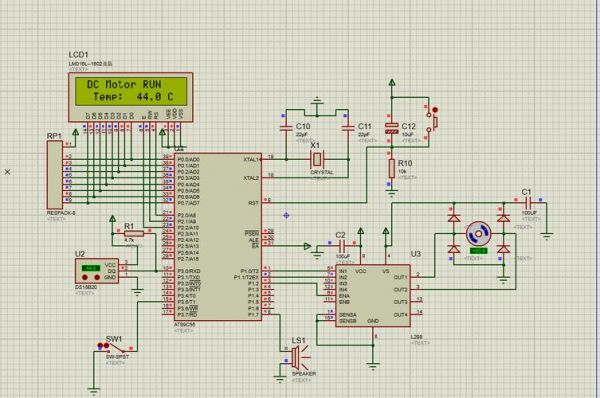The height and width of the screenshot is (398, 600).
Task: Click the DS18B20 right red temperature button
Action: click(x=97, y=277)
